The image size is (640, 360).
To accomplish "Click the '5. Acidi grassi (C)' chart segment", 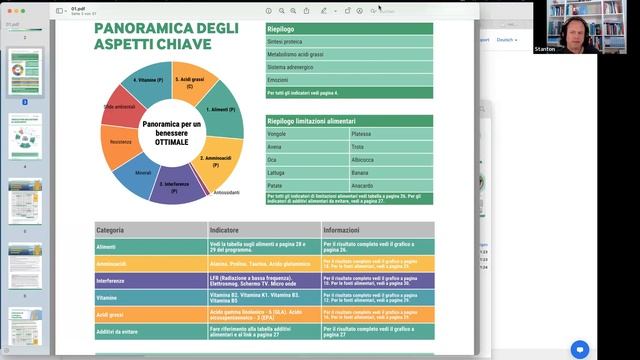I will (190, 83).
